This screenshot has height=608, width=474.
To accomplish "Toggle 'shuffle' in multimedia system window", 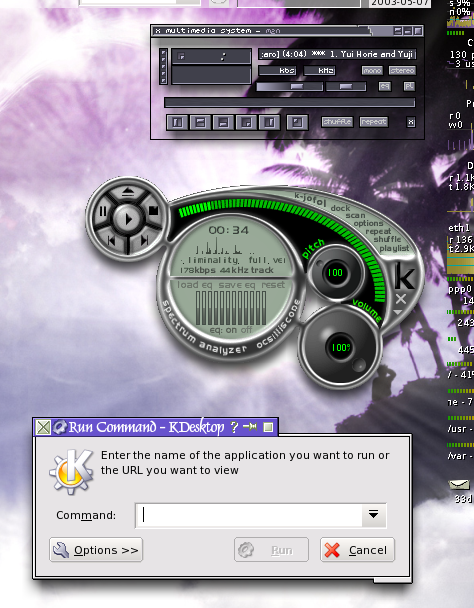I will click(337, 122).
